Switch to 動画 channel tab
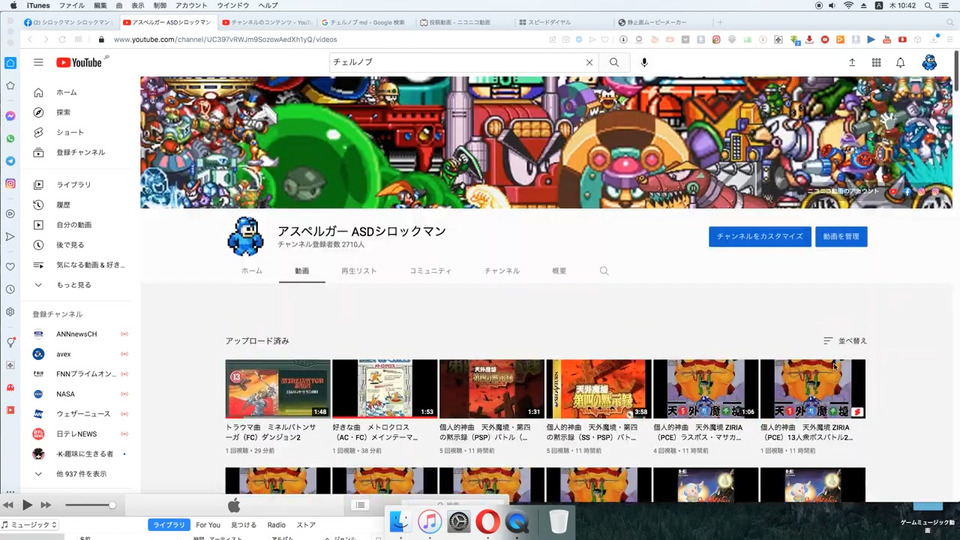The width and height of the screenshot is (960, 540). pyautogui.click(x=302, y=271)
